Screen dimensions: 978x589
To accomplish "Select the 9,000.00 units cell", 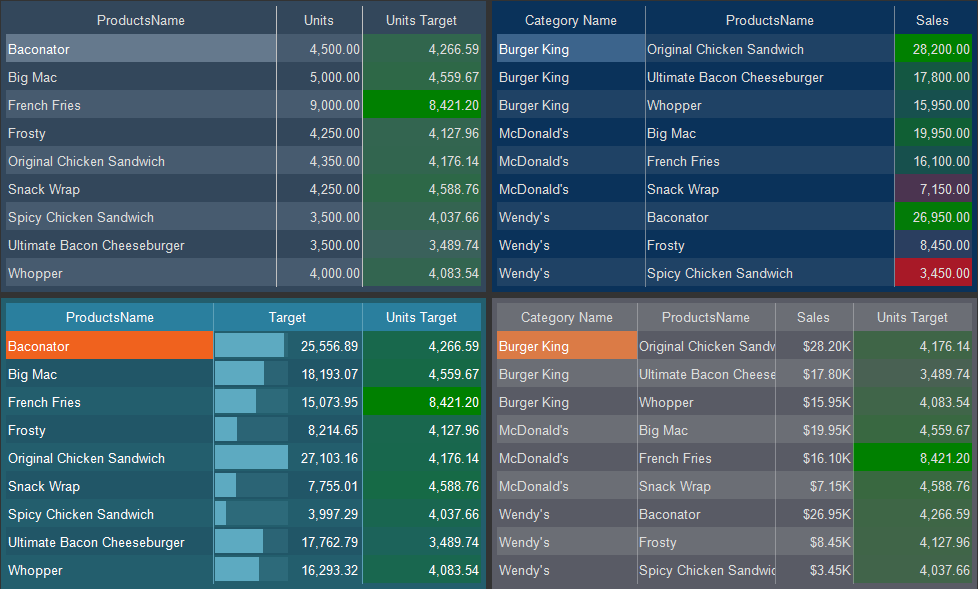I will [320, 105].
